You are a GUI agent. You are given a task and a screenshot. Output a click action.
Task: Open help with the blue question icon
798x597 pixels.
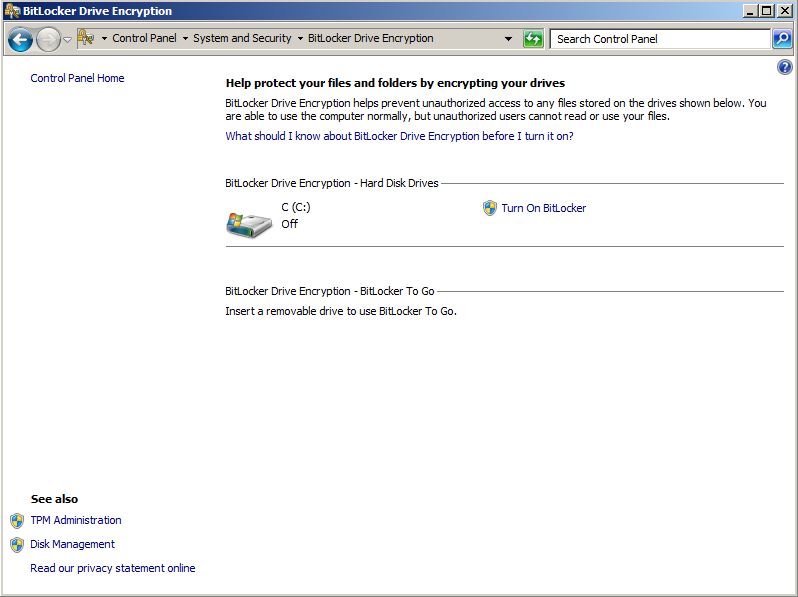(785, 67)
